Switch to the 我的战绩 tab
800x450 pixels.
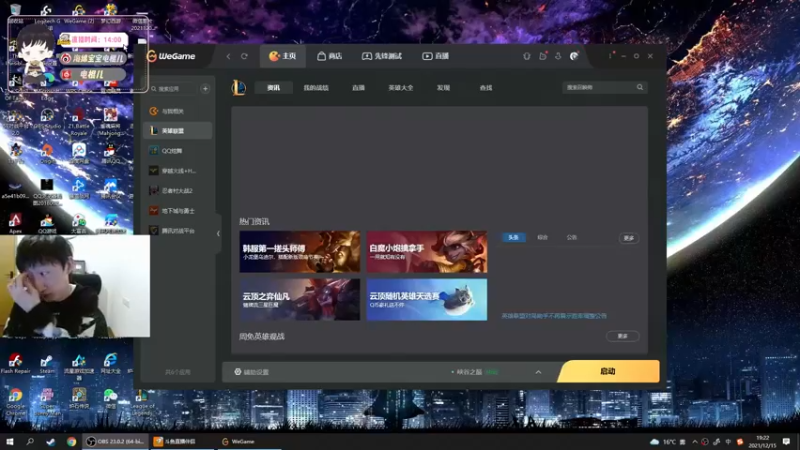pos(316,88)
